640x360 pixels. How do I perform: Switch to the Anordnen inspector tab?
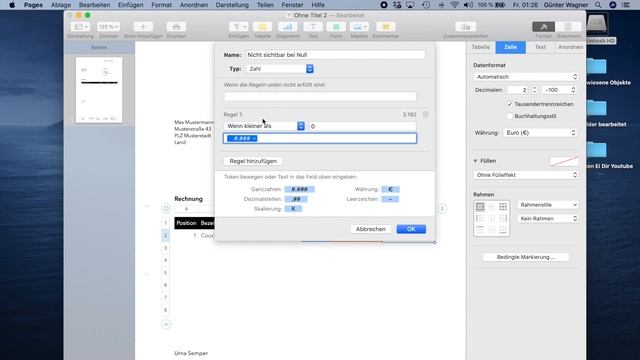[570, 47]
